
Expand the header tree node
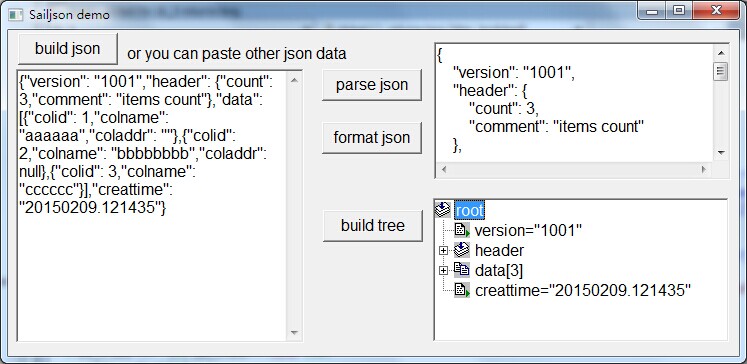coord(443,250)
